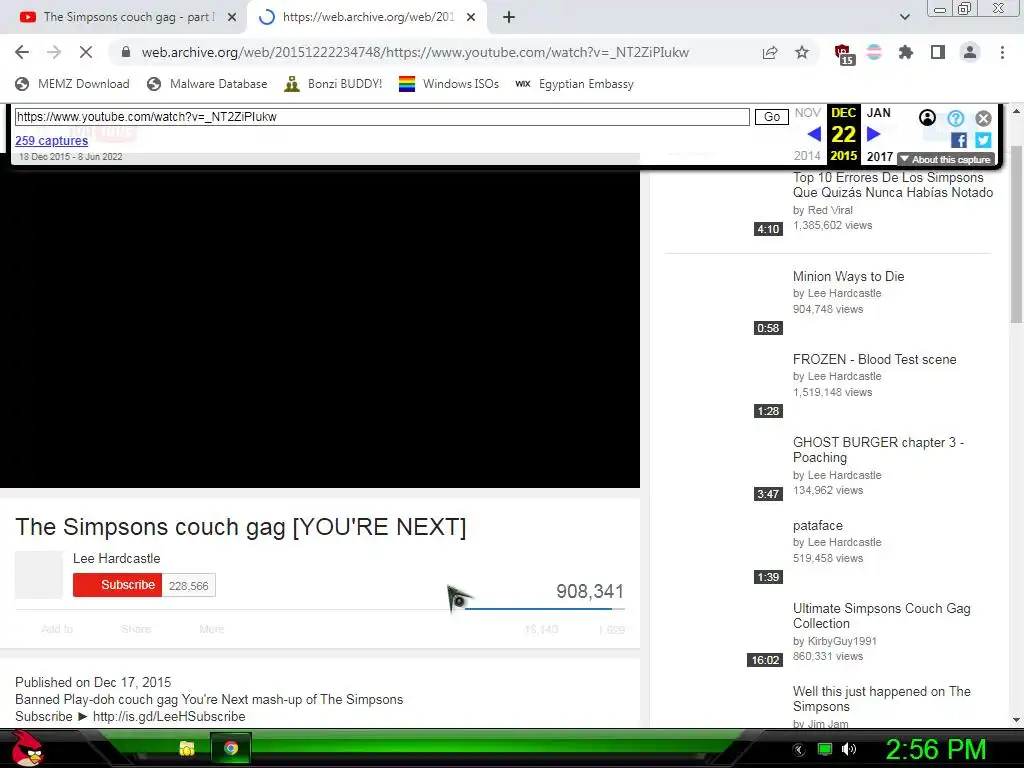Screen dimensions: 1024x768
Task: Bookmark this page with star icon
Action: (802, 52)
